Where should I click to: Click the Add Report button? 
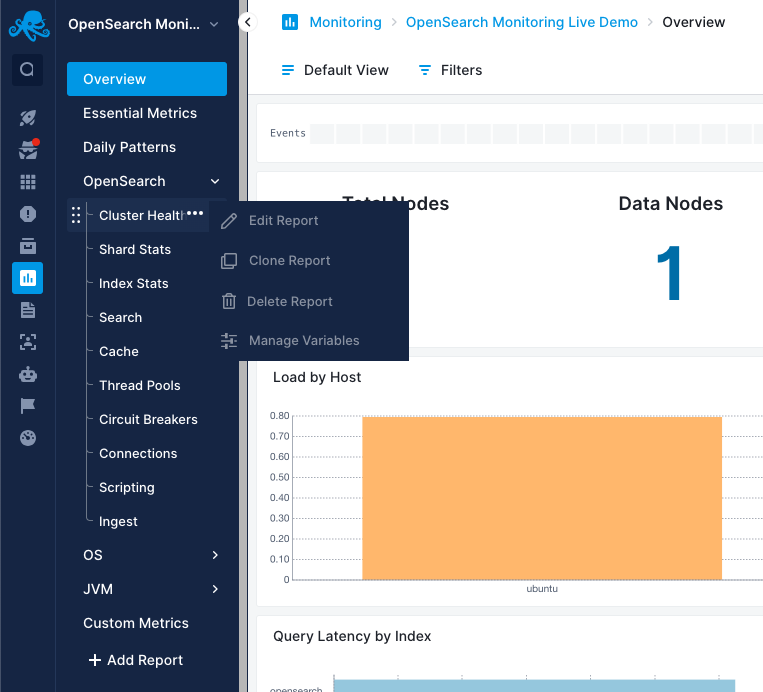[136, 660]
